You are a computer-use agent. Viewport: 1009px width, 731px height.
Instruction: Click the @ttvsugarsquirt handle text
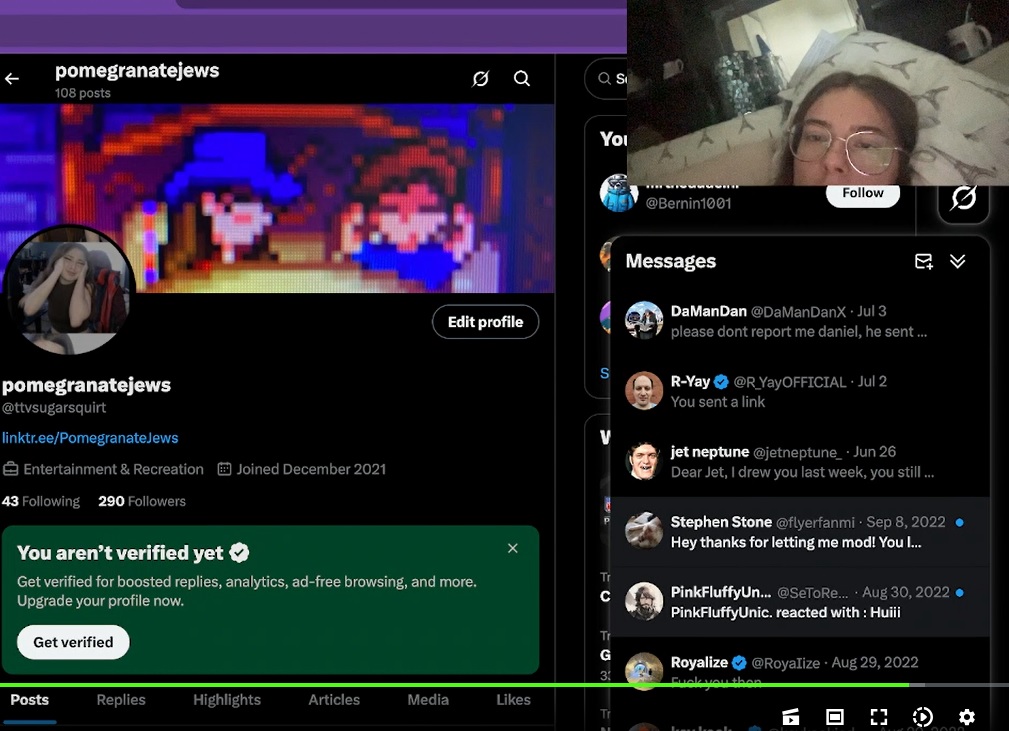[x=54, y=408]
